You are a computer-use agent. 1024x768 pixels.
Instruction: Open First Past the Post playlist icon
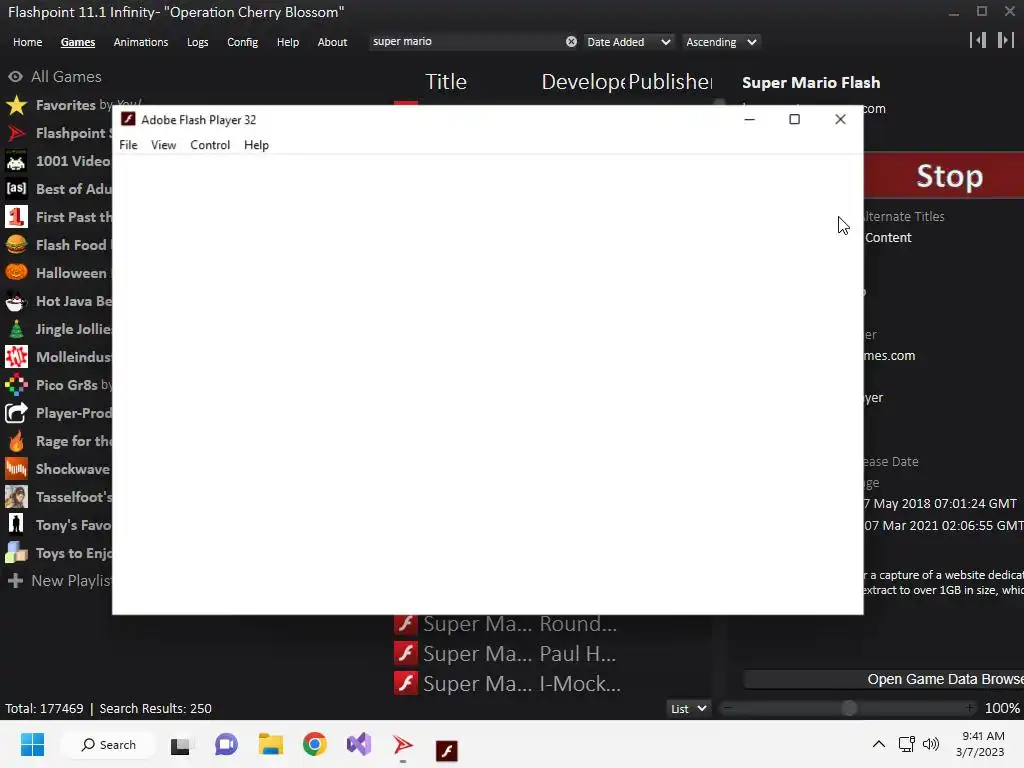point(16,217)
